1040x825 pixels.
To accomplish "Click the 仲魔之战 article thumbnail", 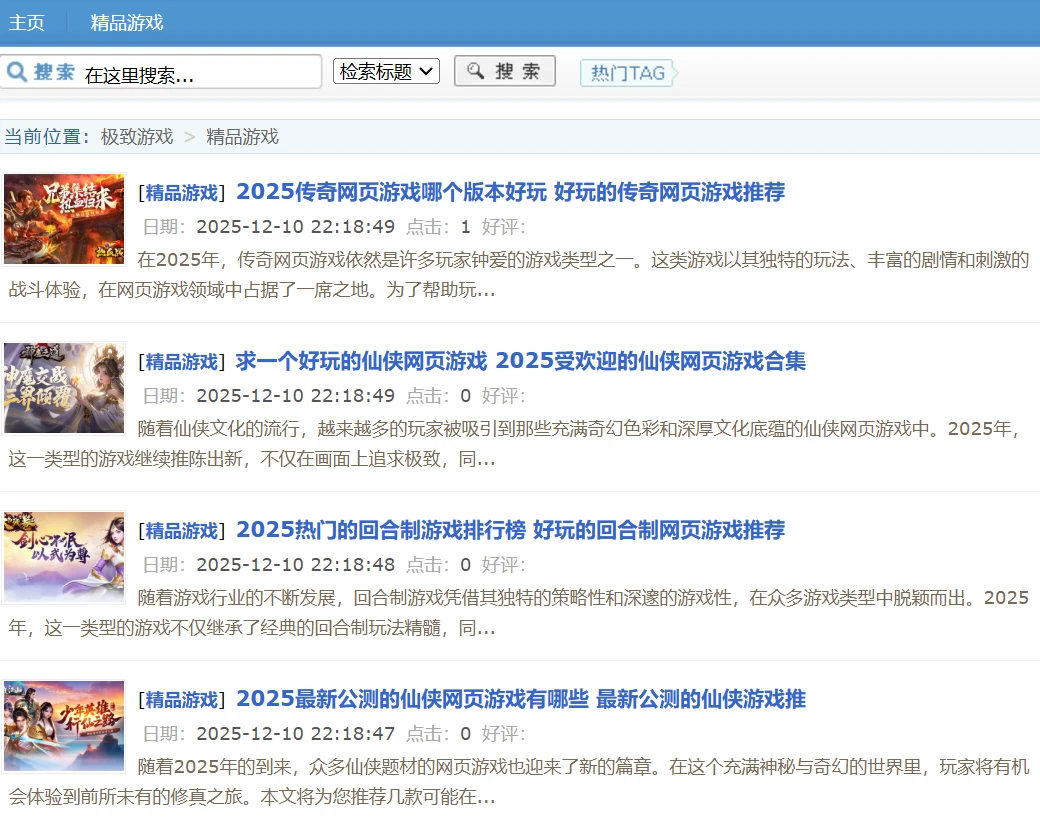I will pos(63,387).
